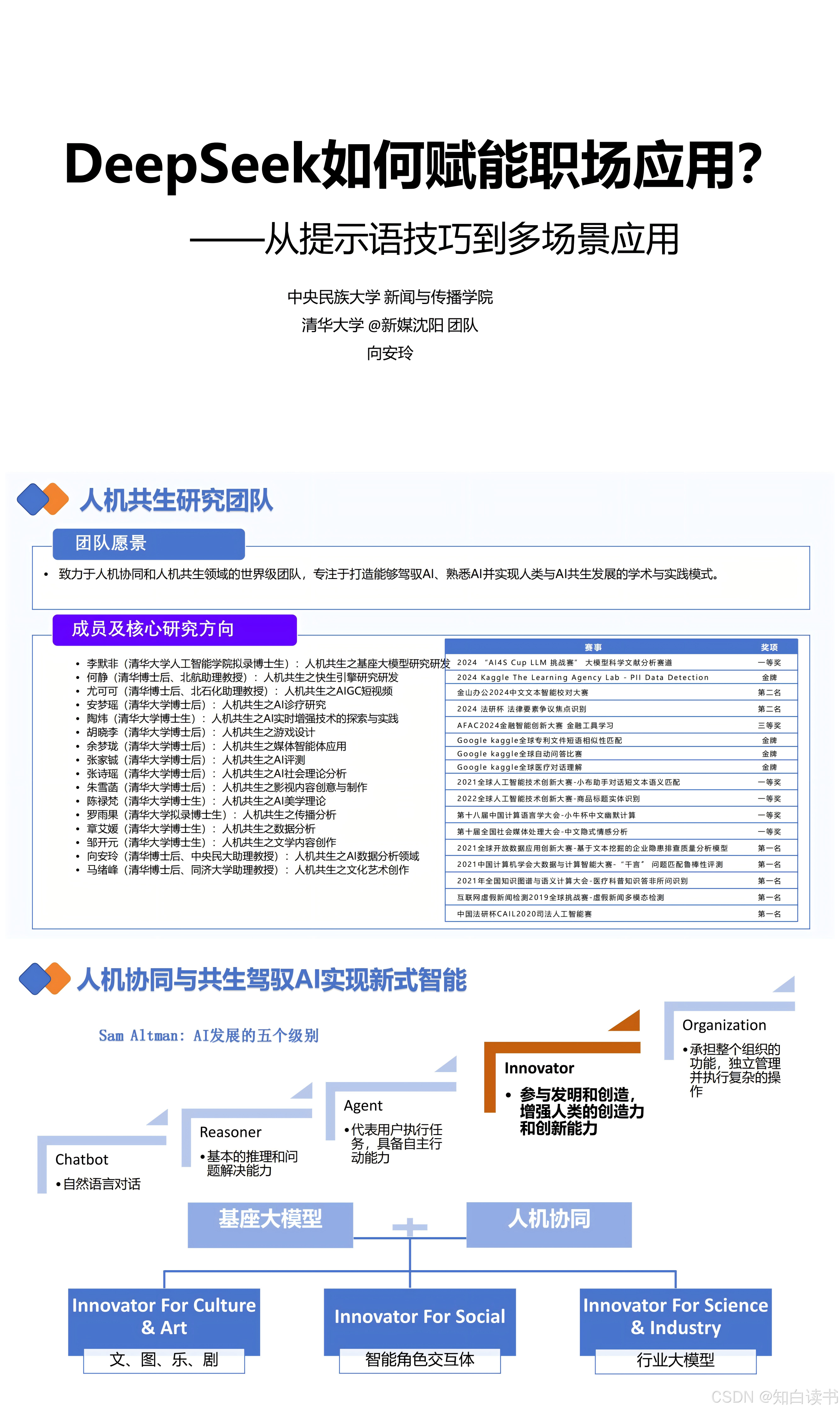840x1411 pixels.
Task: Select the 团队愿景 label box
Action: 149,543
